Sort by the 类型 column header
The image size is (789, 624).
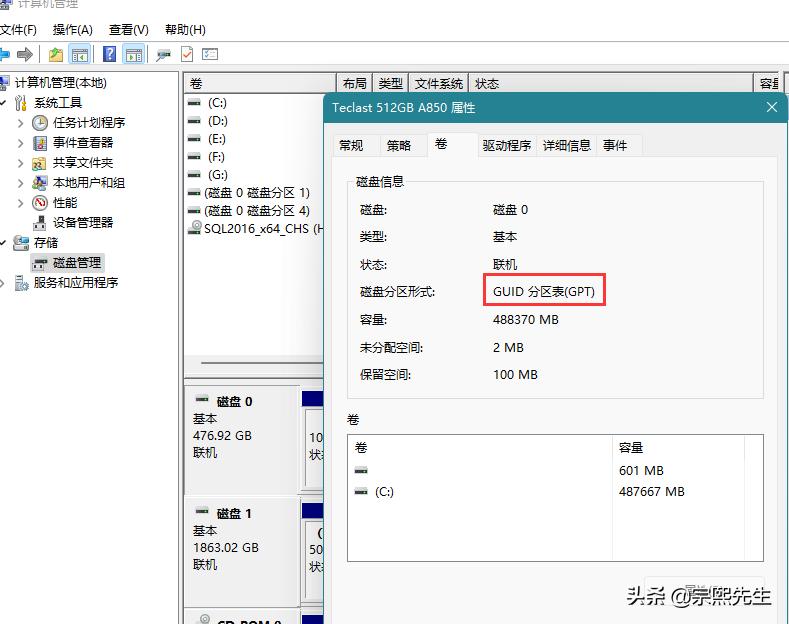(x=390, y=84)
